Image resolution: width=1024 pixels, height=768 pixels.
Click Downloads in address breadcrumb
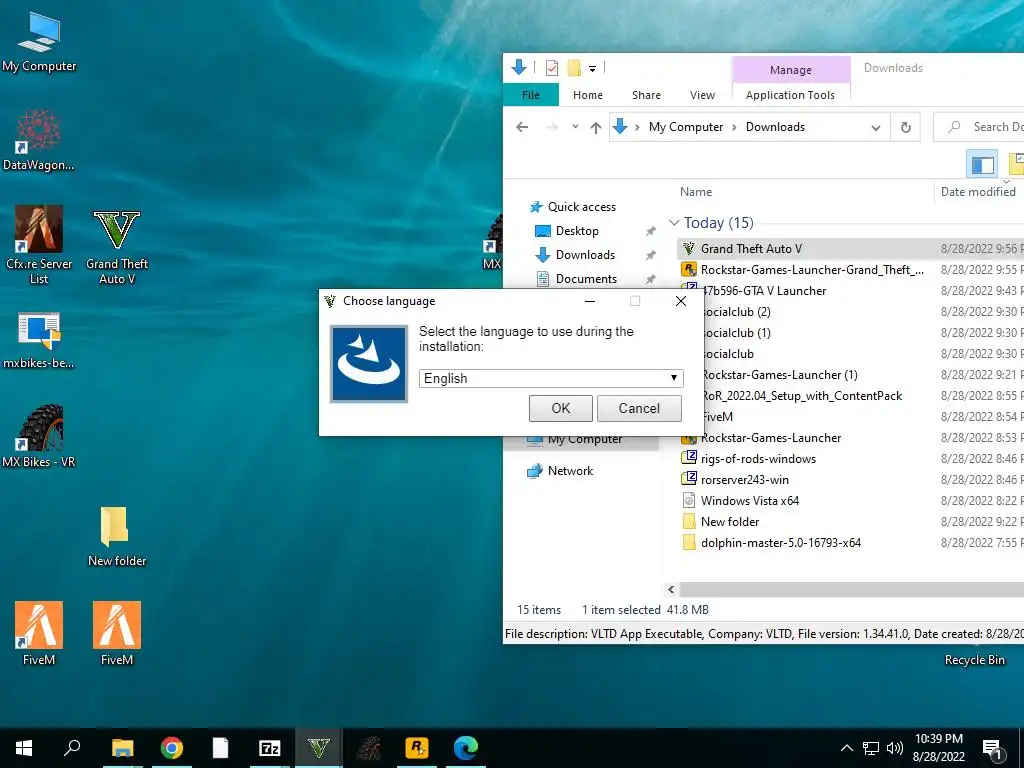coord(775,127)
